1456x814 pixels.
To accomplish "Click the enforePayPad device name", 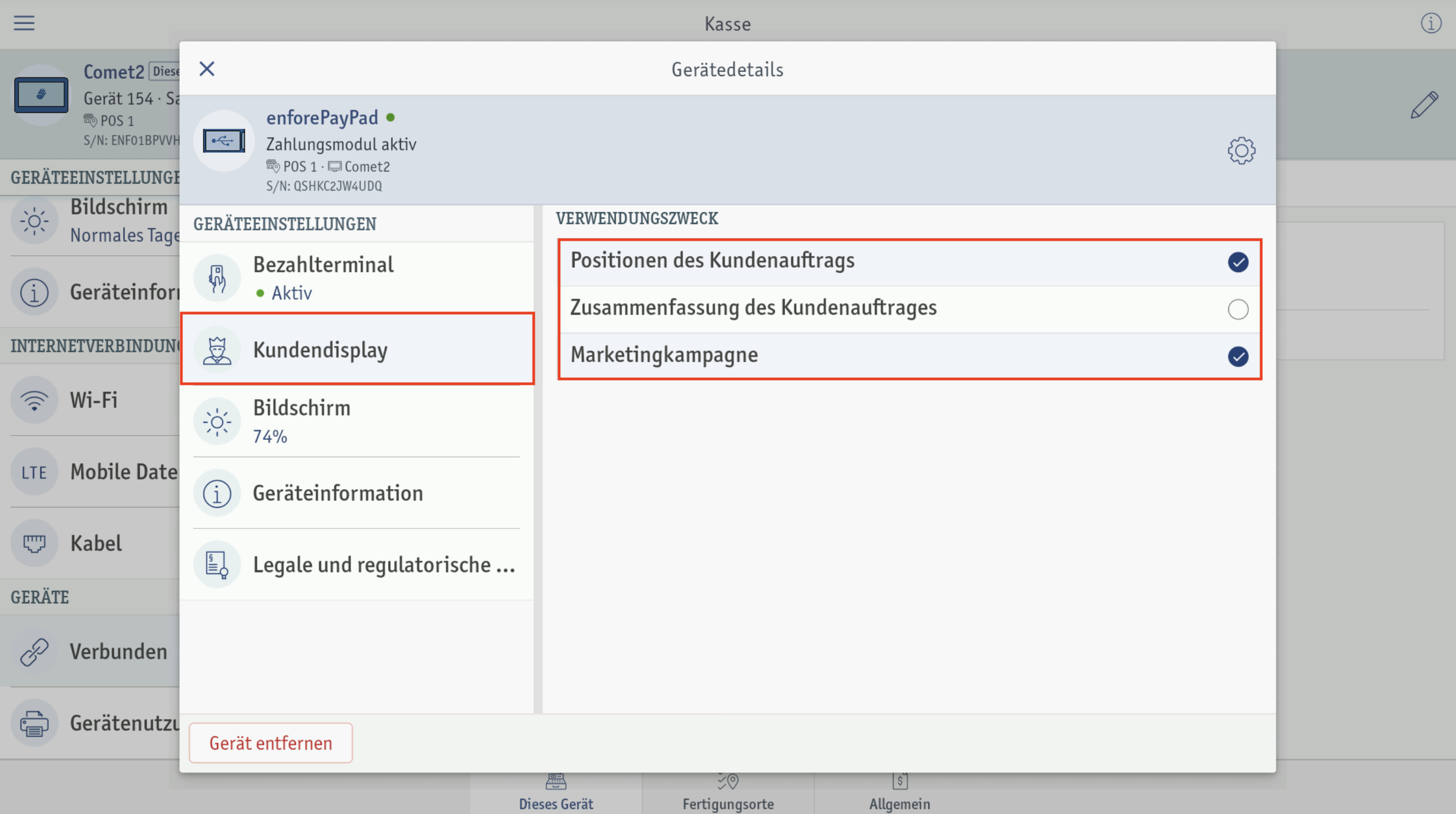I will coord(322,118).
